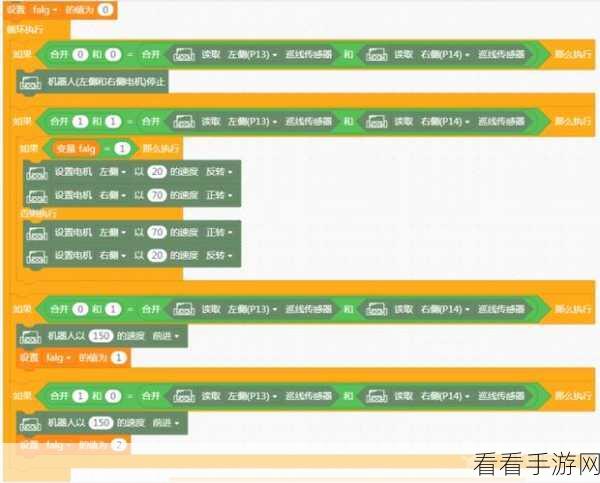
Task: Open 正转 direction dropdown on 左侧 motor block
Action: 219,232
